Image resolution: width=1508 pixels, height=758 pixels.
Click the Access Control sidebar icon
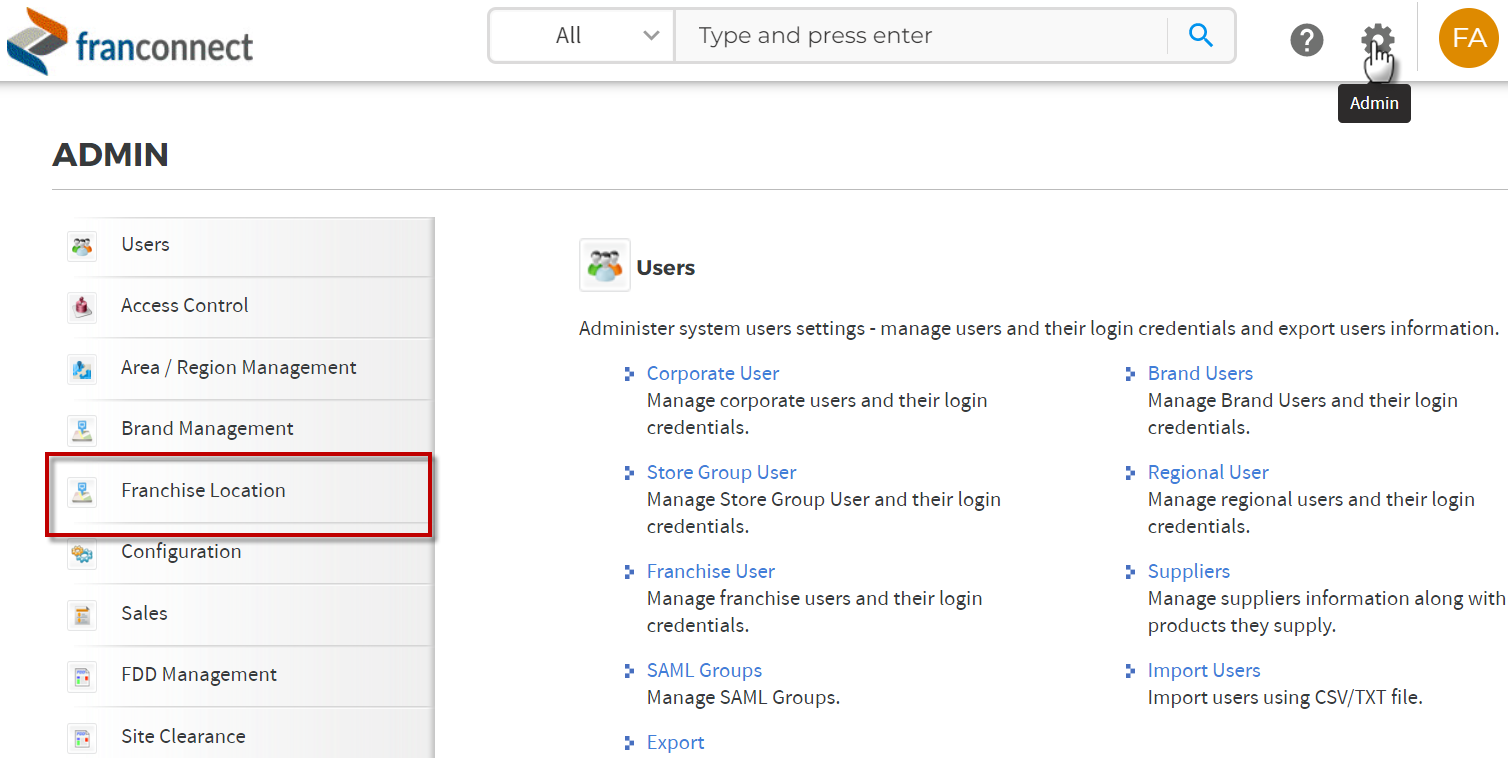tap(82, 306)
